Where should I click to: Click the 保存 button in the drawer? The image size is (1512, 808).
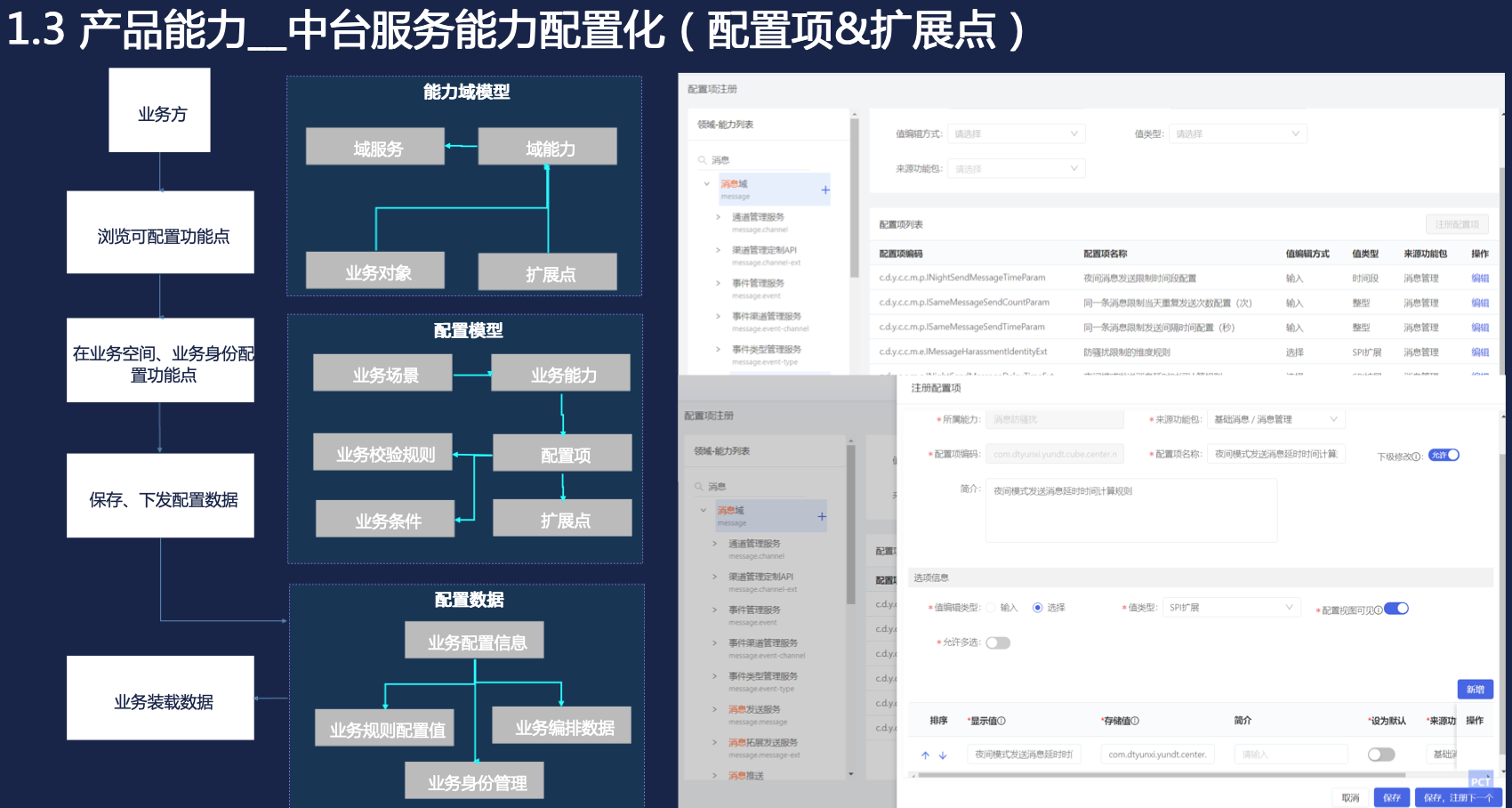1392,798
